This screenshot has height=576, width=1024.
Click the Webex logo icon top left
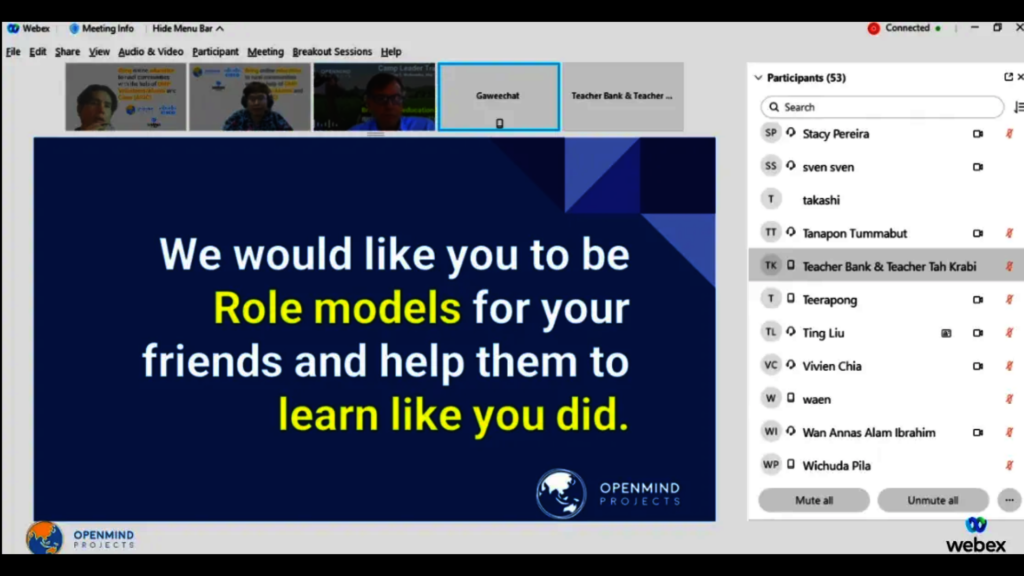click(x=12, y=28)
